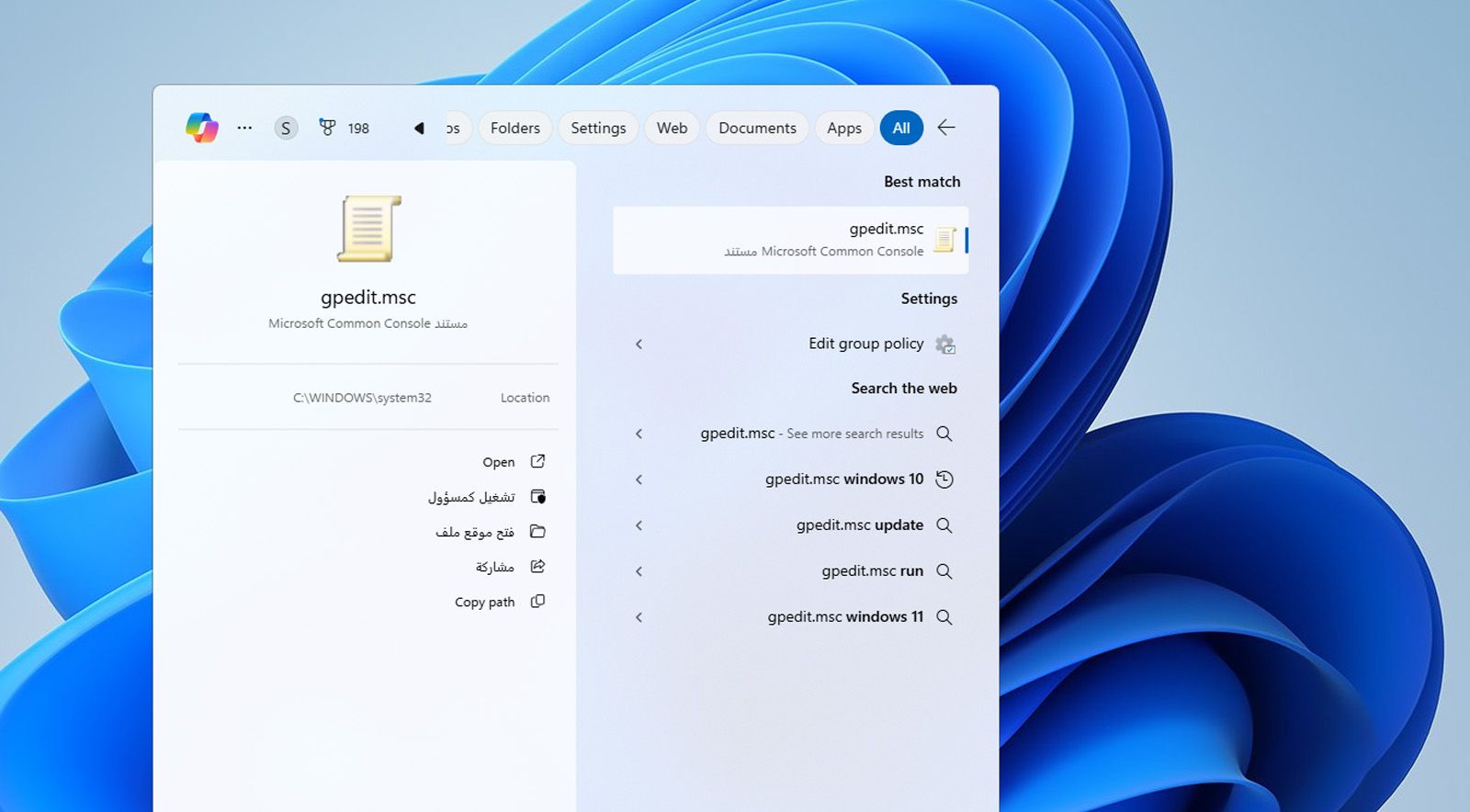
Task: Click the share icon in preview pane
Action: pyautogui.click(x=538, y=567)
